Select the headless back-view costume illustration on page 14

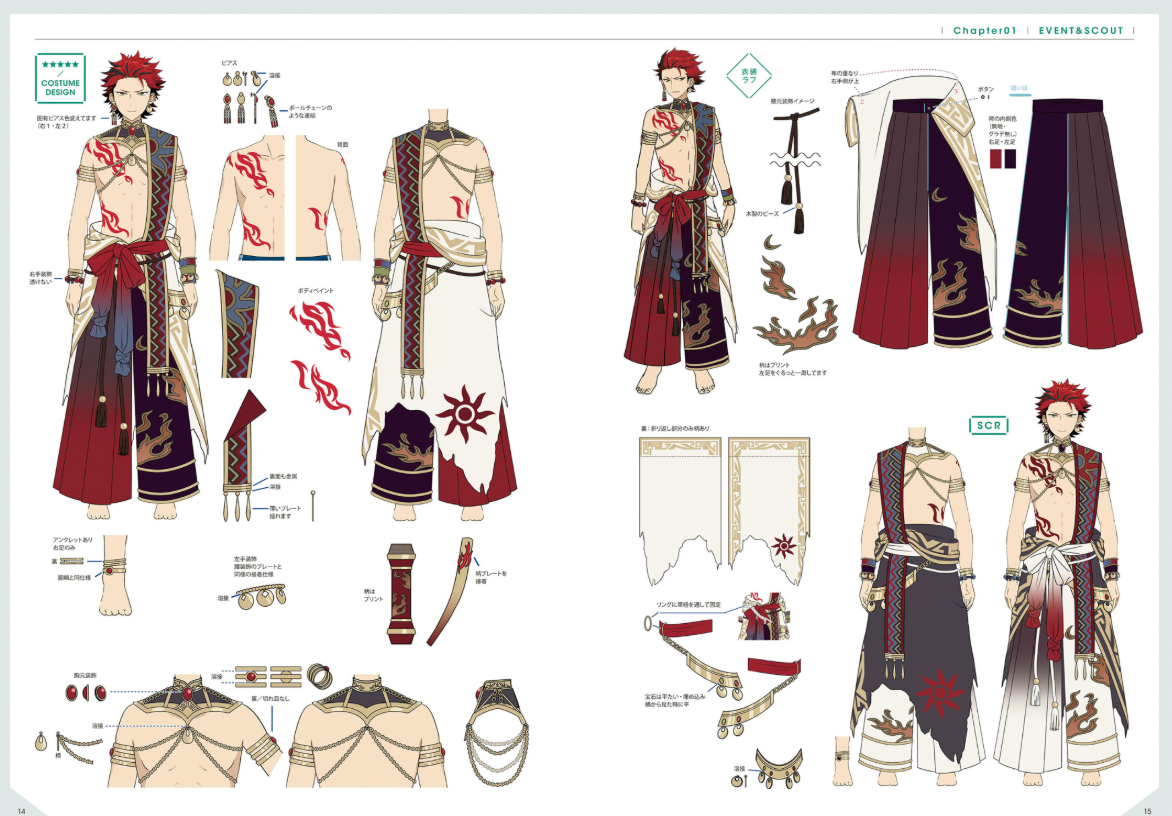(x=440, y=314)
